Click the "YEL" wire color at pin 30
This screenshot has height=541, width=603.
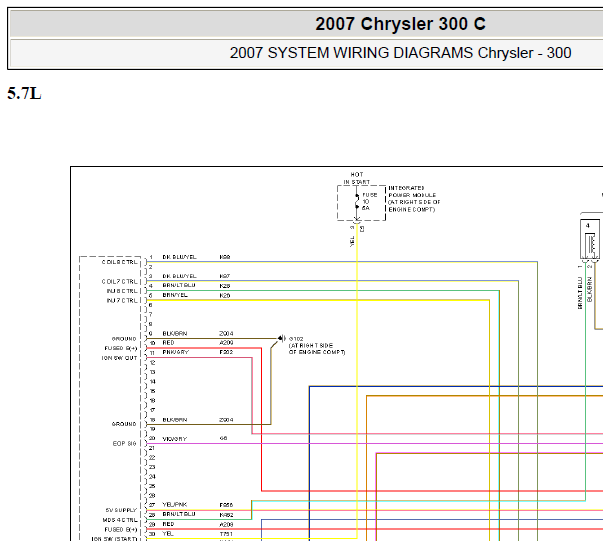click(x=168, y=534)
